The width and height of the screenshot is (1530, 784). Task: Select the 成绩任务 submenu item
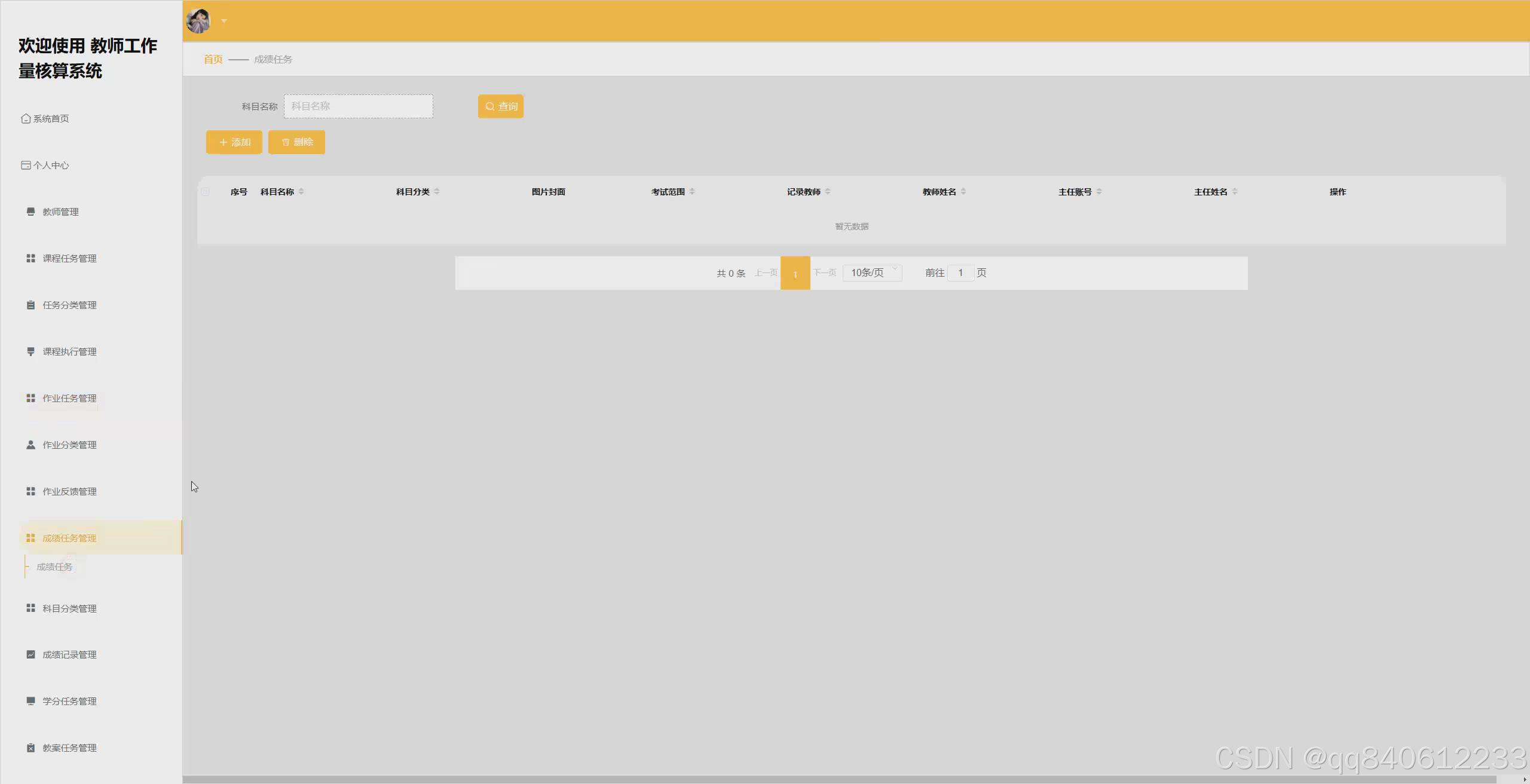point(54,566)
